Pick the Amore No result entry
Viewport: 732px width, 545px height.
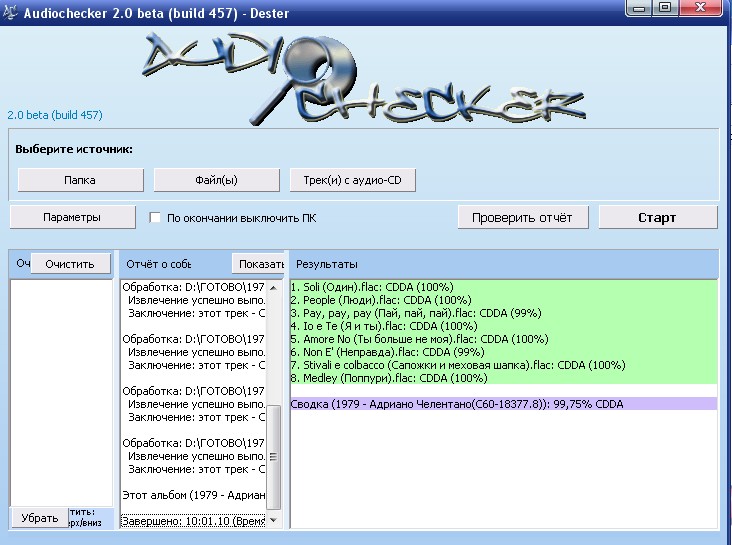pos(419,339)
